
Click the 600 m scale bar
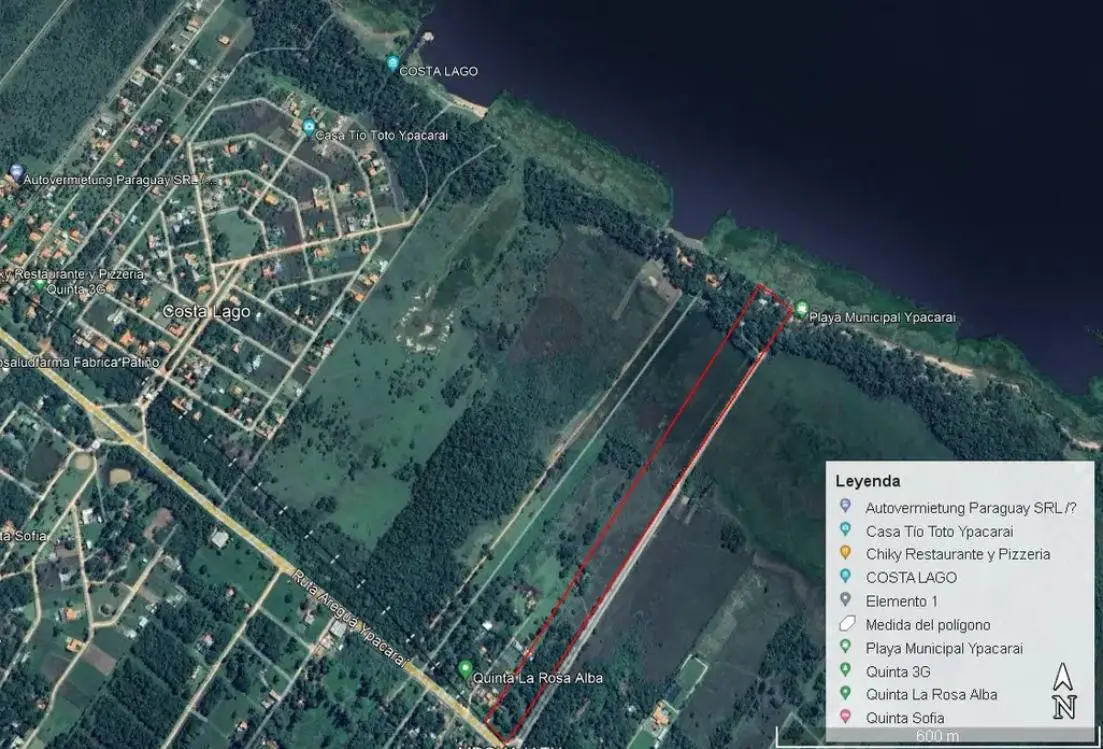click(938, 737)
